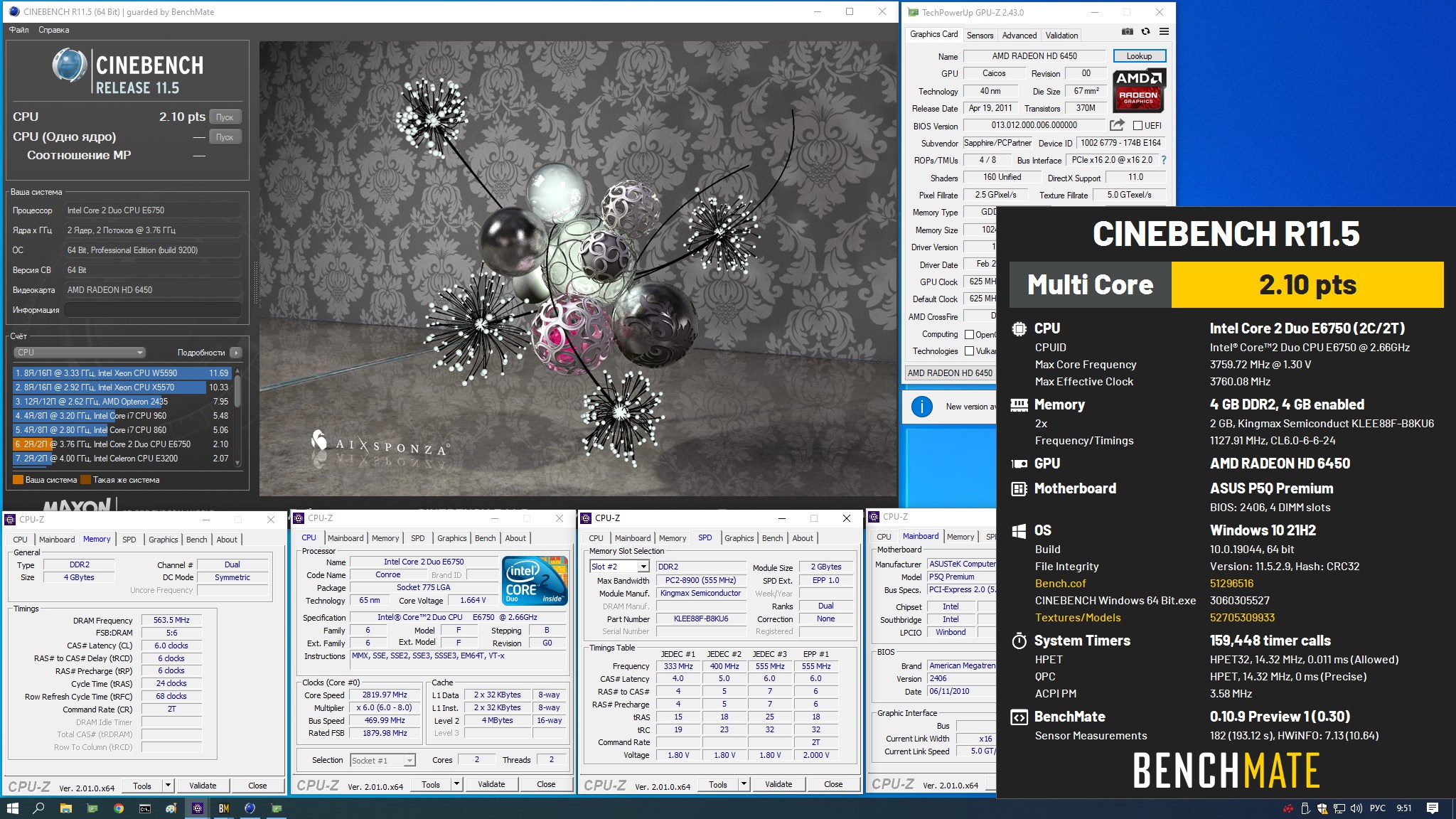Toggle the Vulkan technologies checkbox
This screenshot has height=819, width=1456.
click(969, 351)
